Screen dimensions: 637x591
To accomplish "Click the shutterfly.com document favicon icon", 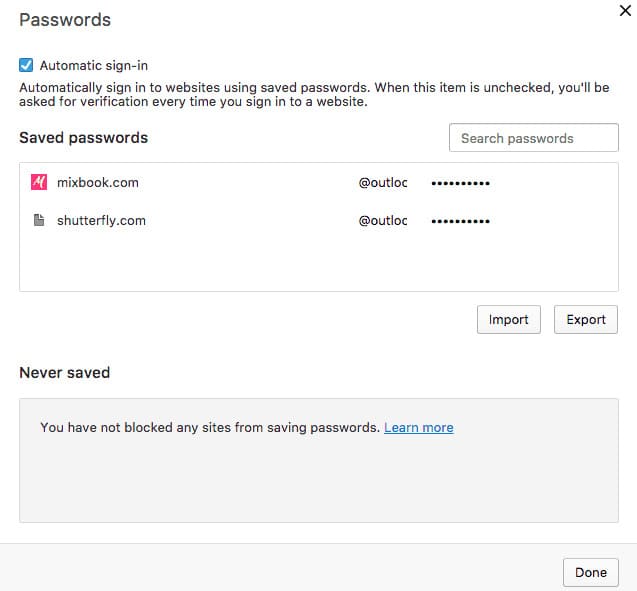I will pos(40,220).
